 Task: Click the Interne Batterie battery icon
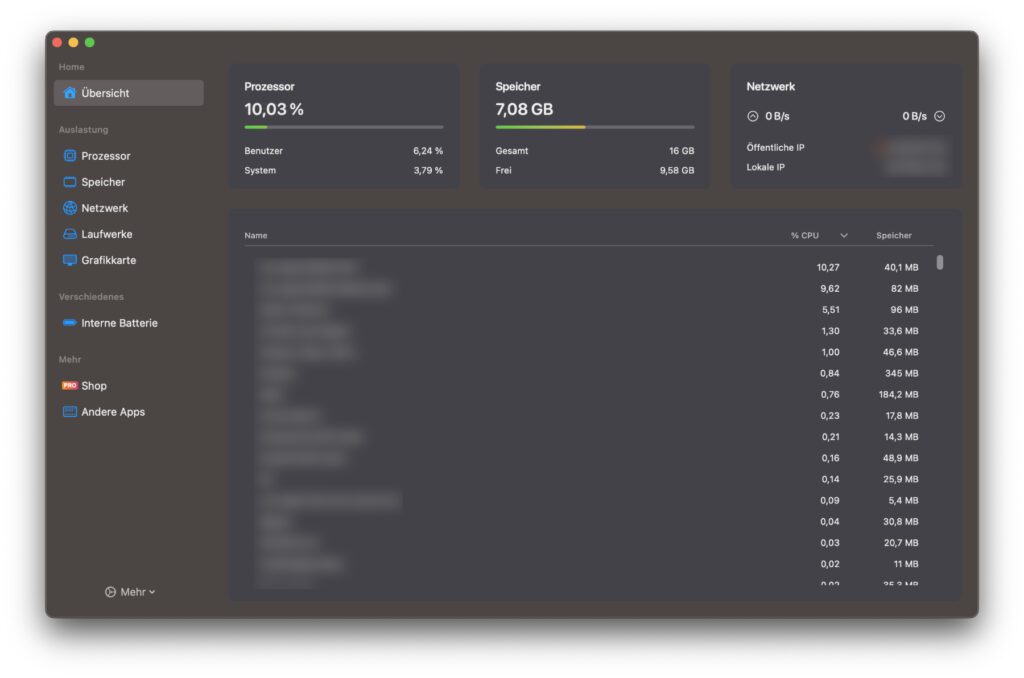pyautogui.click(x=69, y=323)
